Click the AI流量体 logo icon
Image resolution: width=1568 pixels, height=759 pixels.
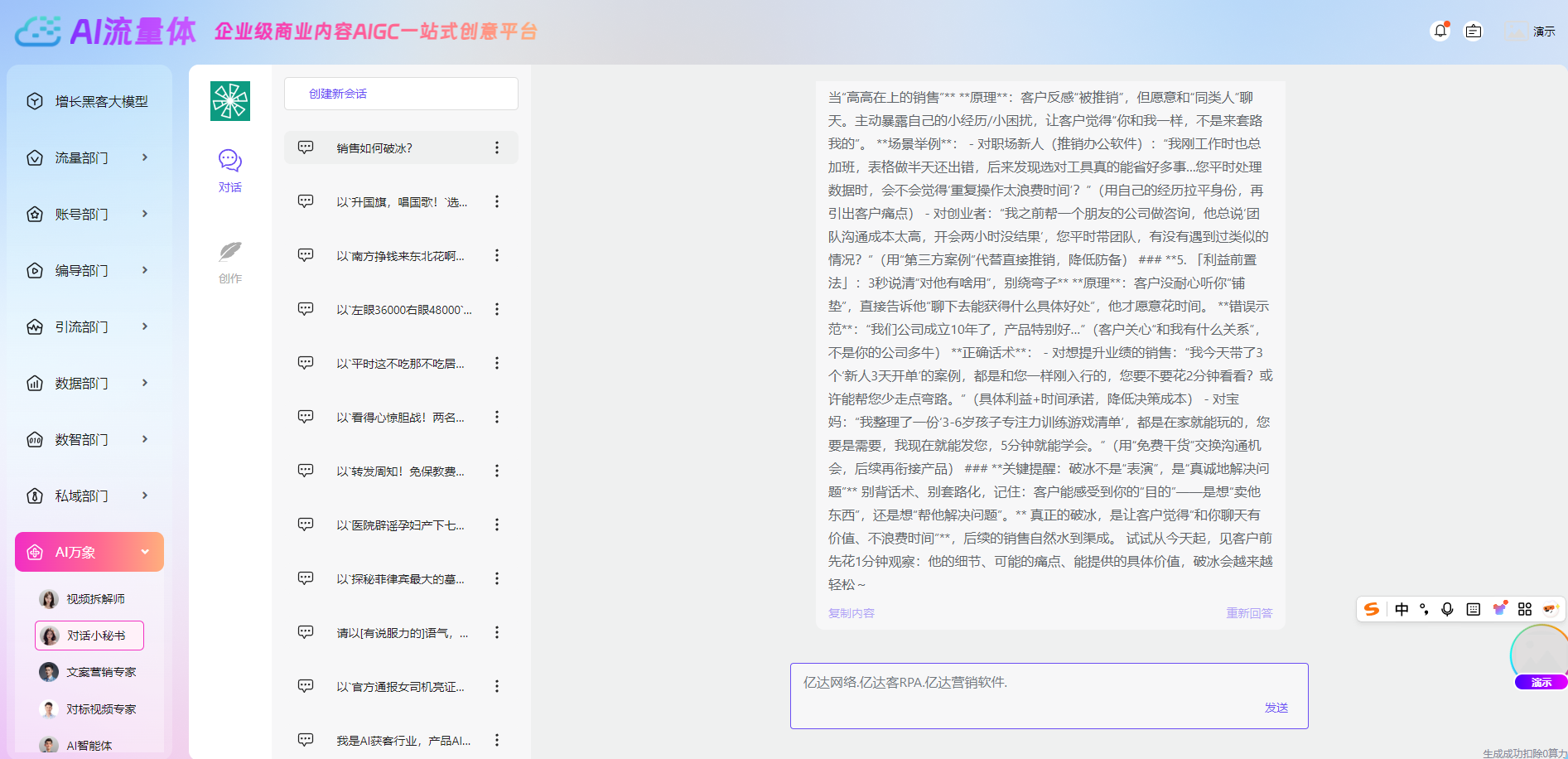pyautogui.click(x=36, y=31)
